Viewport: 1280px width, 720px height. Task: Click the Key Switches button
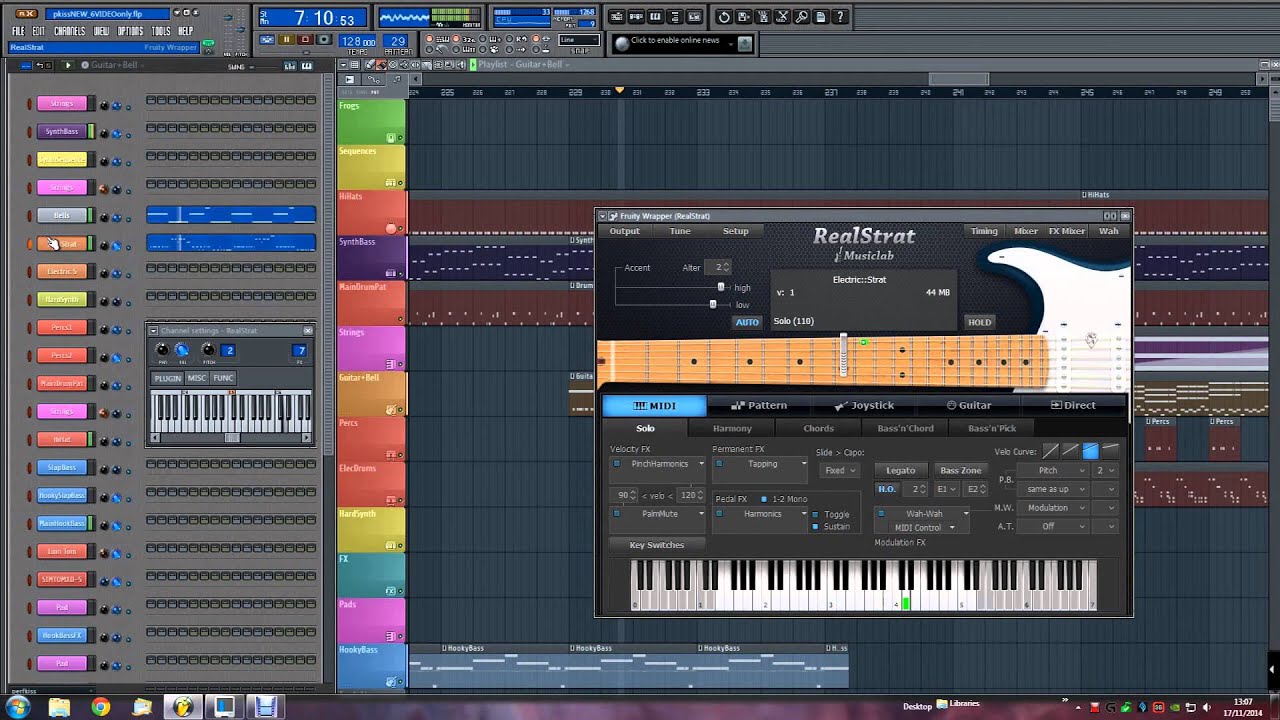point(657,545)
